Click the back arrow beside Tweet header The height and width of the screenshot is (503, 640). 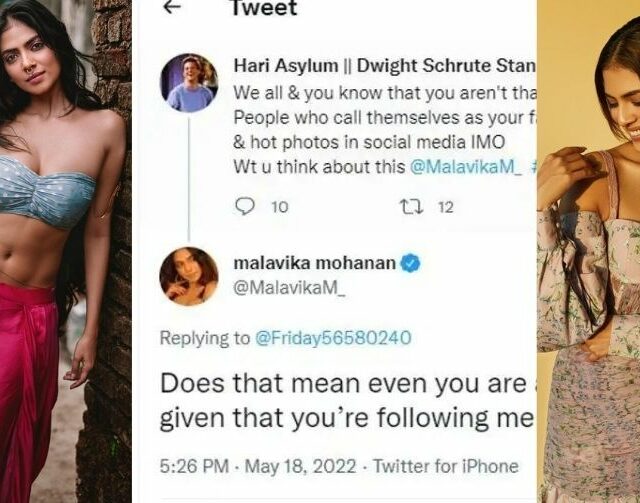pyautogui.click(x=172, y=8)
